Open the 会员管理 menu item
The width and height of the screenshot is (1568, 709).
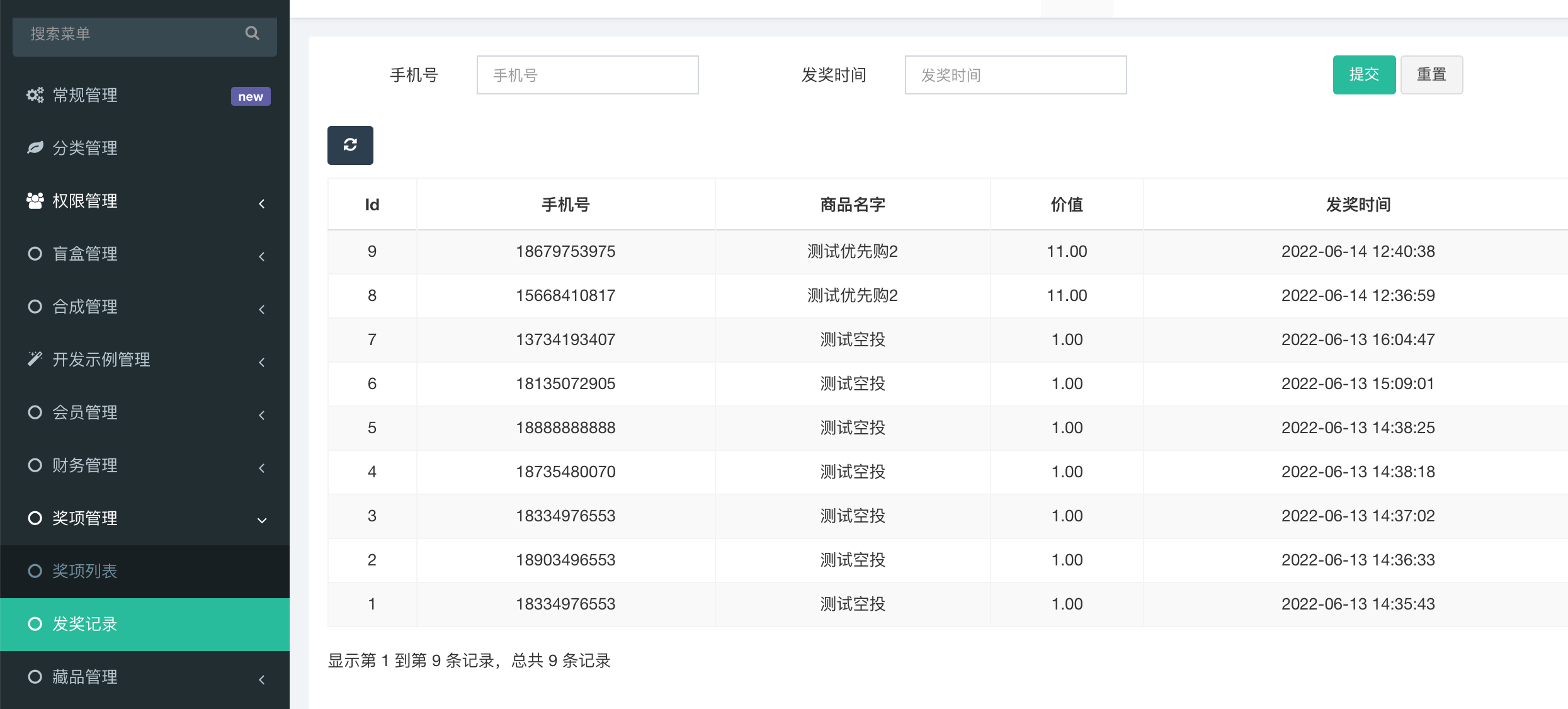pos(84,412)
